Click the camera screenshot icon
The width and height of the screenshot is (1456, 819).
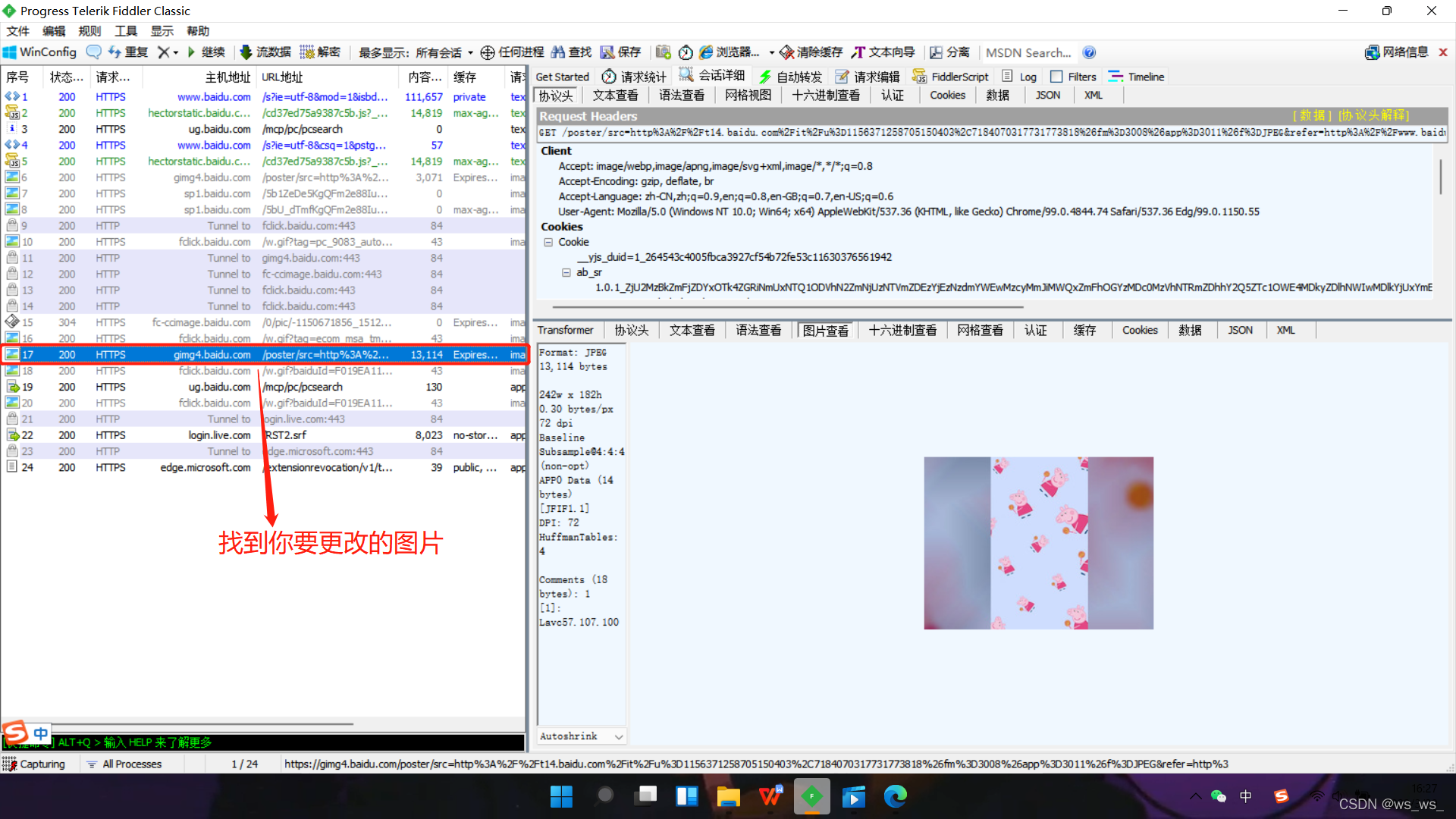click(x=664, y=52)
